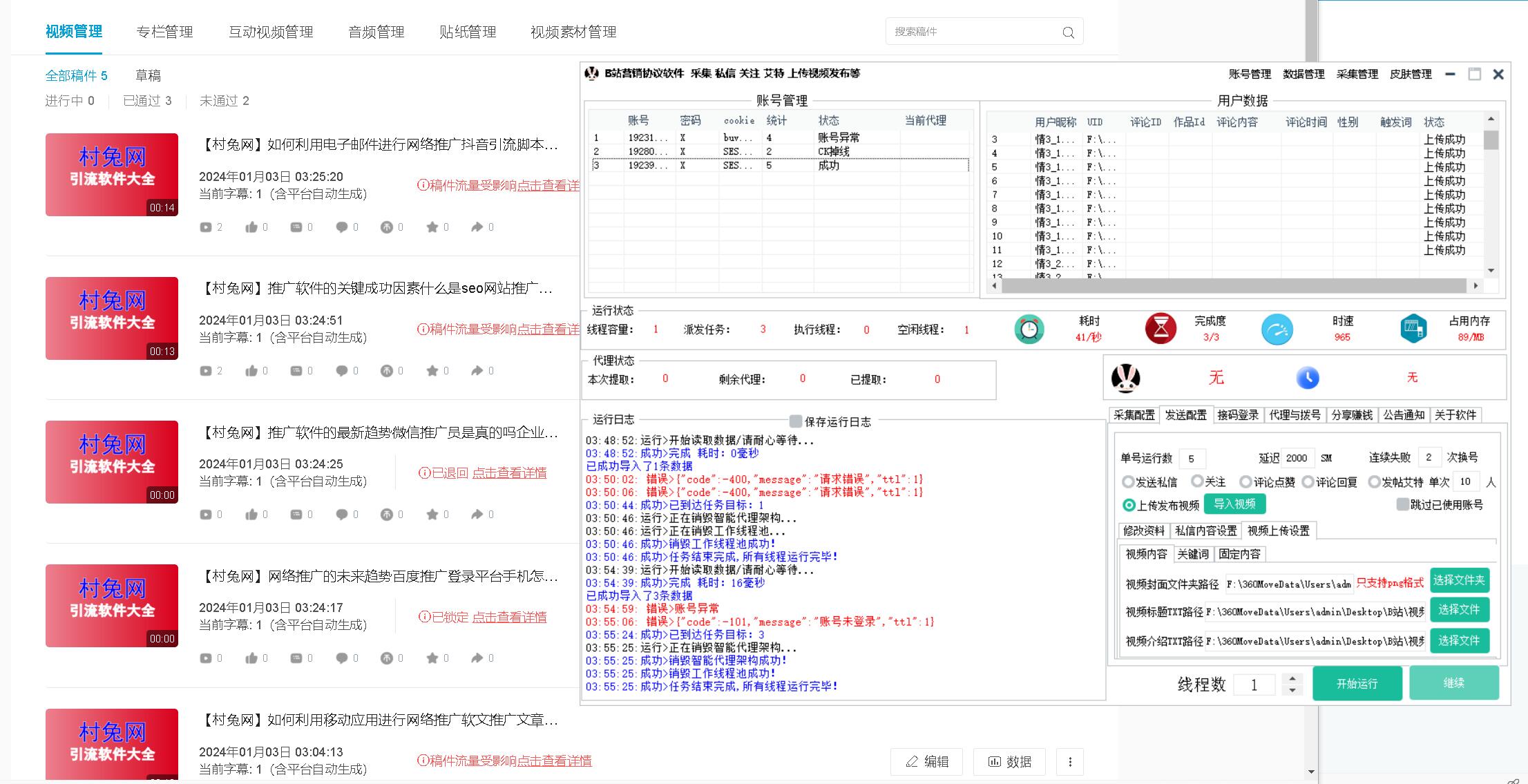The height and width of the screenshot is (784, 1528).
Task: Click the search magnifier icon
Action: 1068,32
